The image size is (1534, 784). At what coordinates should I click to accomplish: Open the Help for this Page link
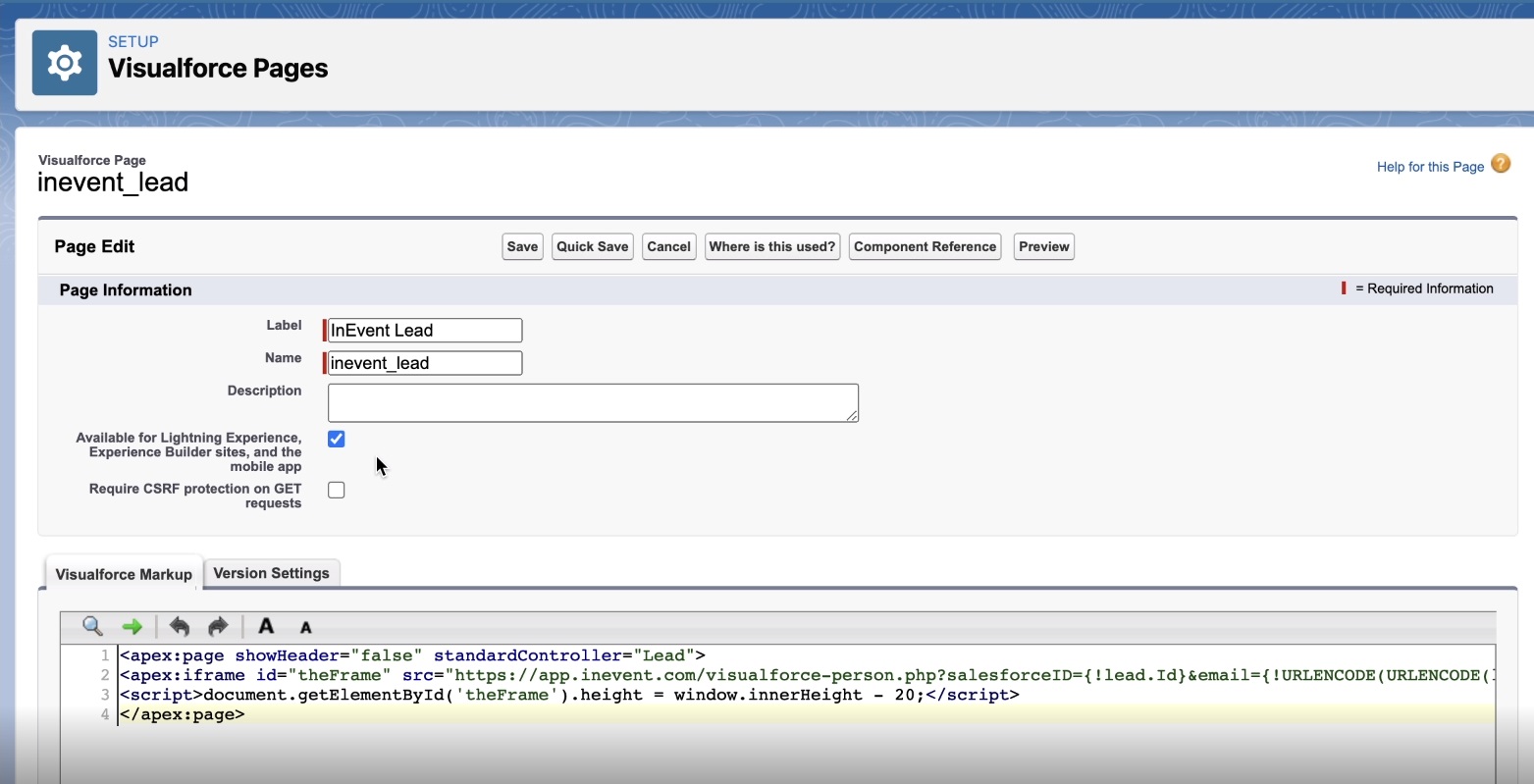[x=1430, y=167]
